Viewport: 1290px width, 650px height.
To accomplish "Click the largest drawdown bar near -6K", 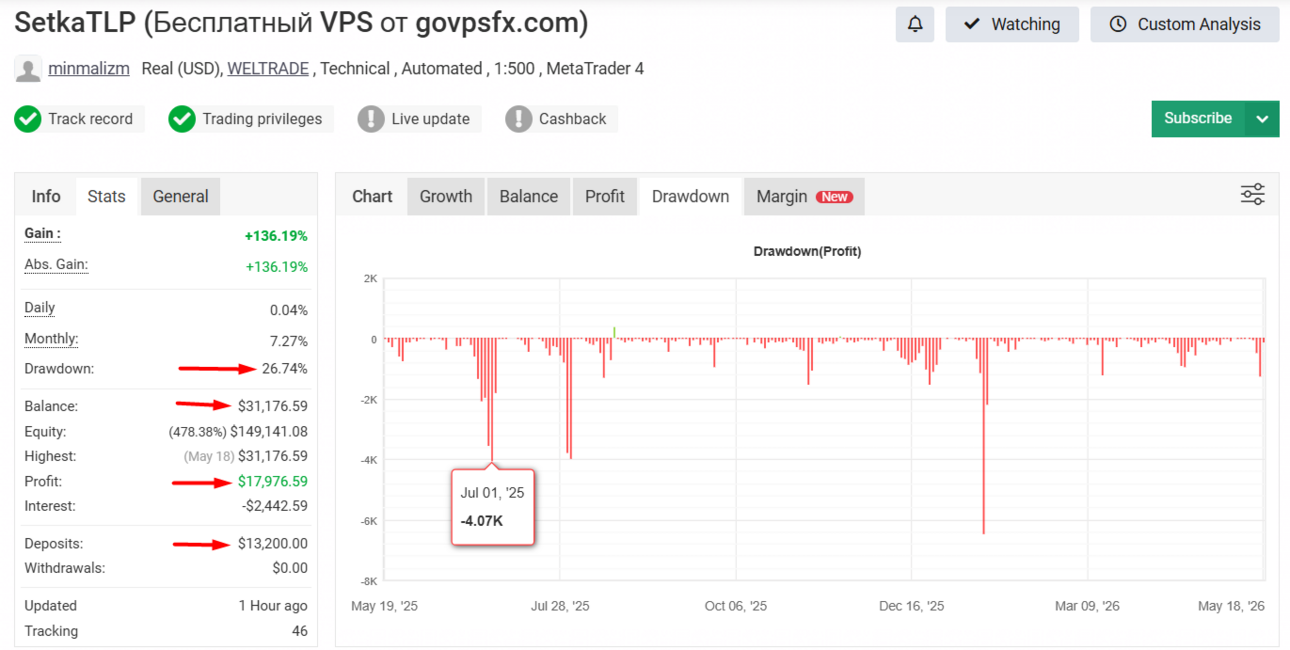I will click(984, 436).
